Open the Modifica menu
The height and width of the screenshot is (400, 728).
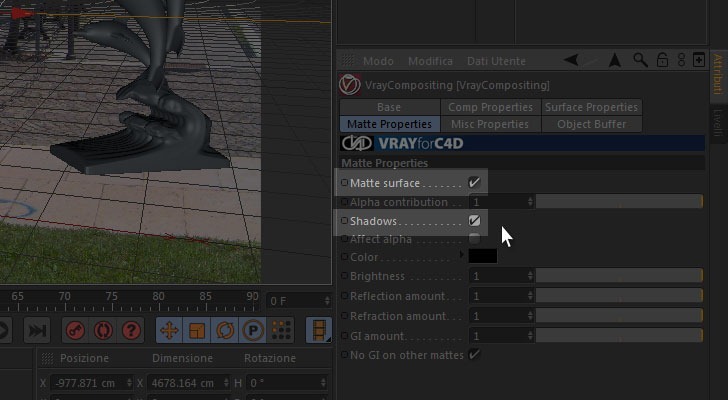click(430, 61)
